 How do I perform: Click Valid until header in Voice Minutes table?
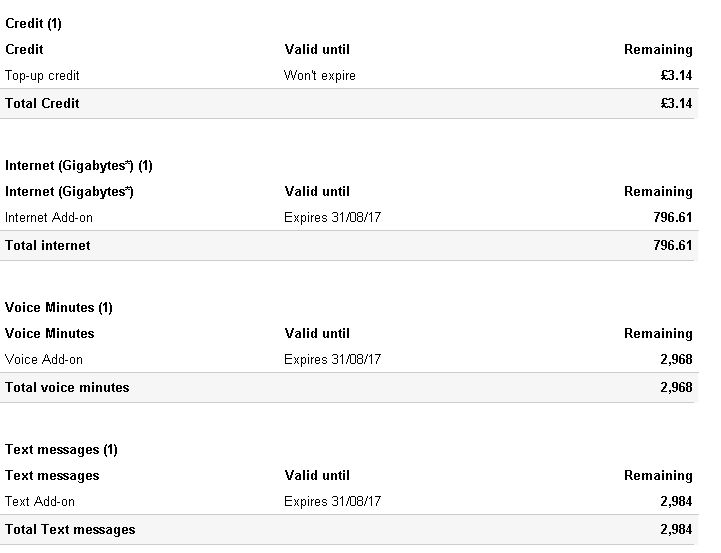(317, 334)
